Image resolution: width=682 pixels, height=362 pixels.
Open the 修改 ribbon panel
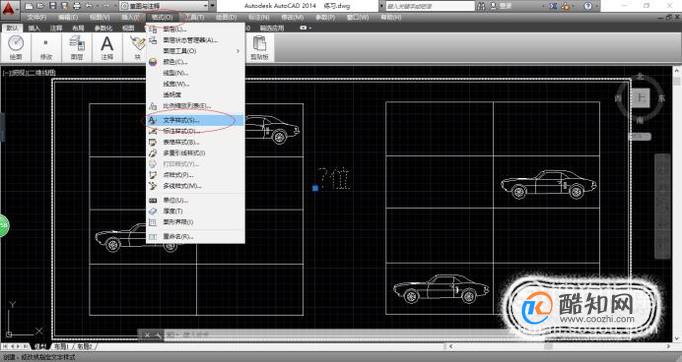tap(46, 47)
